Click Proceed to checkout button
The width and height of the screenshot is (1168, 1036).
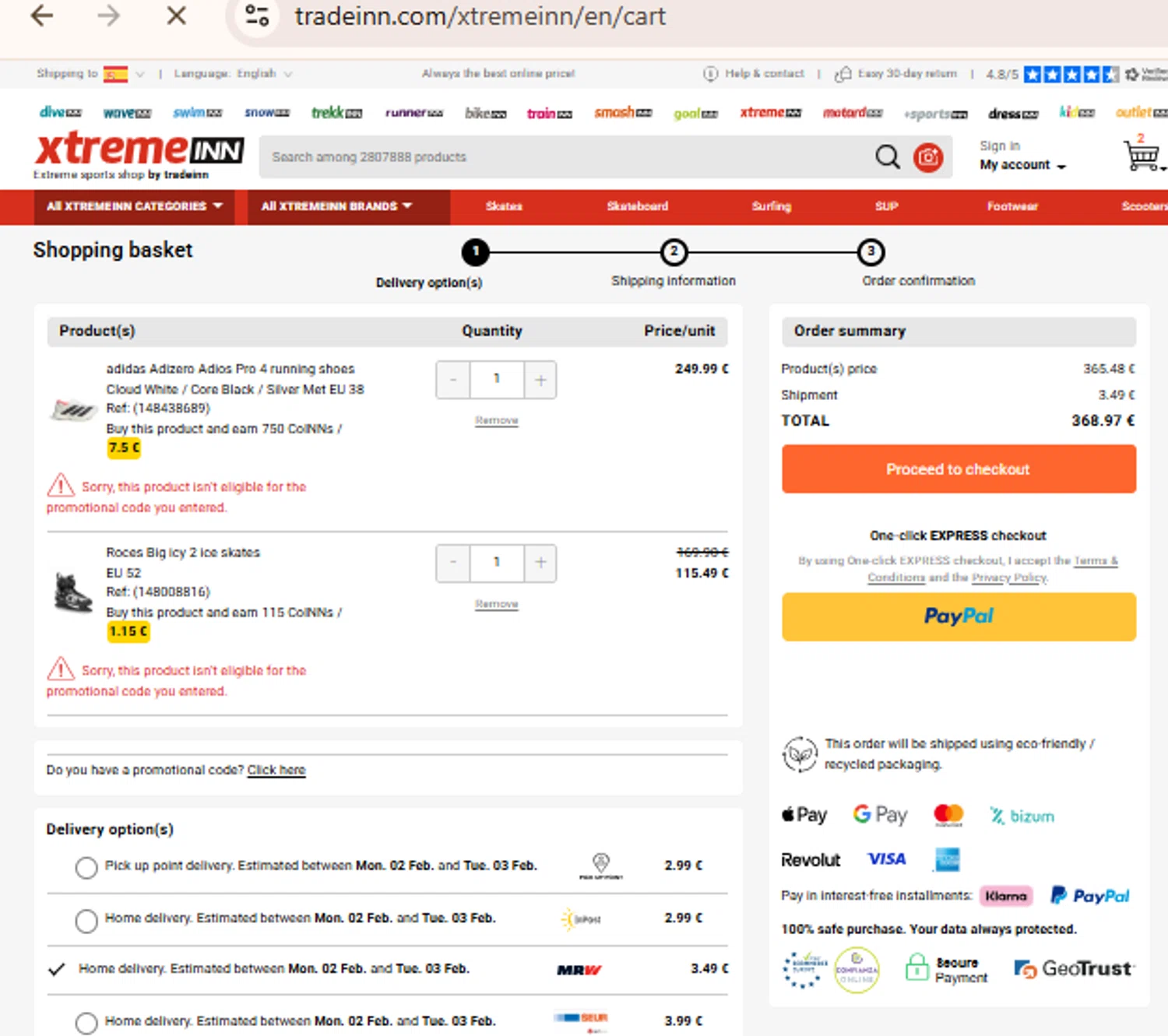point(959,469)
